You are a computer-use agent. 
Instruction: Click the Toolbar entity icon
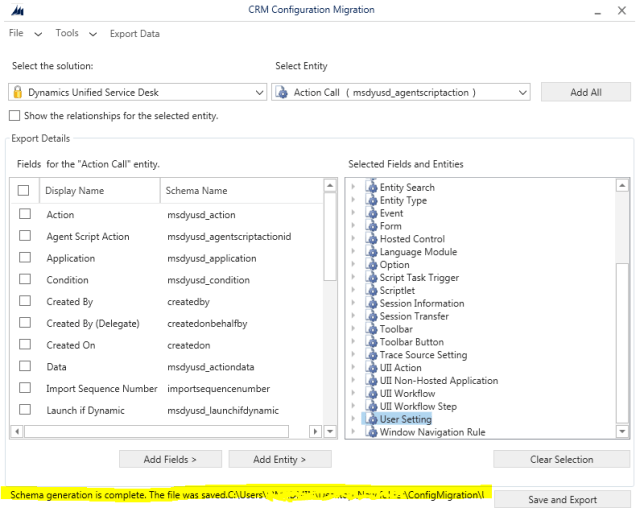pos(371,329)
